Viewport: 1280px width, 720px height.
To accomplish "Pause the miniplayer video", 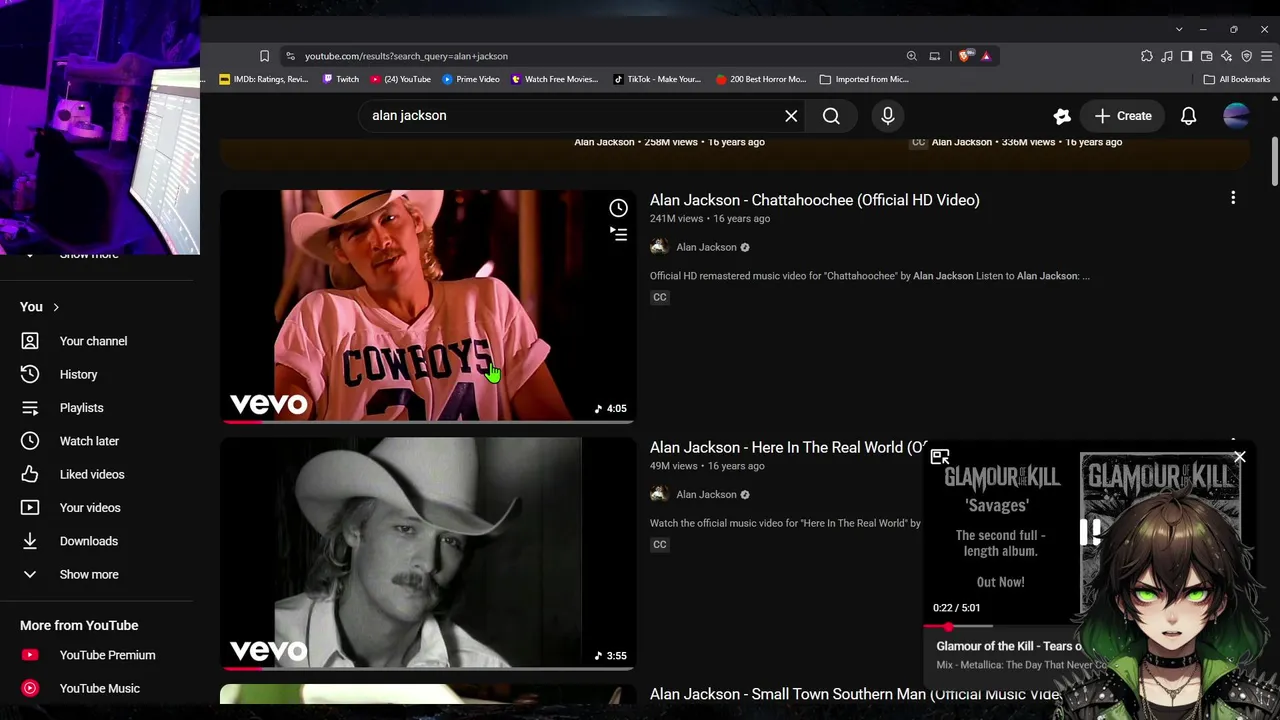I will (1088, 532).
